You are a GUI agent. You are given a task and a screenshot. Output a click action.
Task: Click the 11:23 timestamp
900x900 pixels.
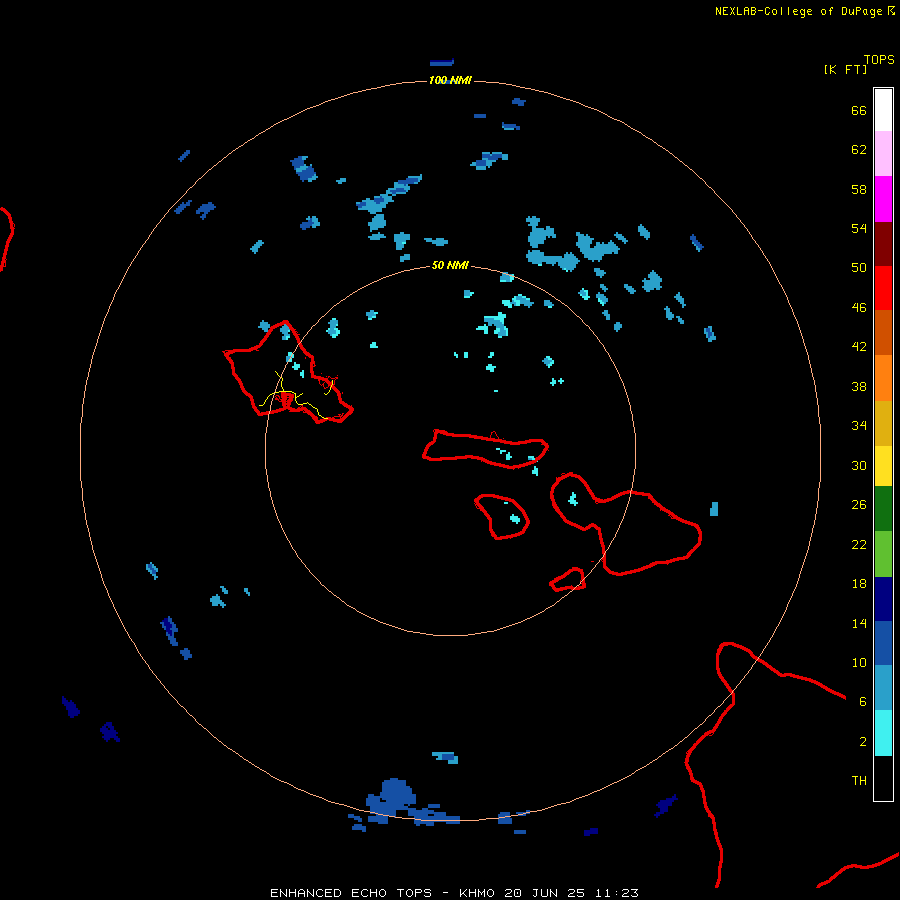pos(616,893)
